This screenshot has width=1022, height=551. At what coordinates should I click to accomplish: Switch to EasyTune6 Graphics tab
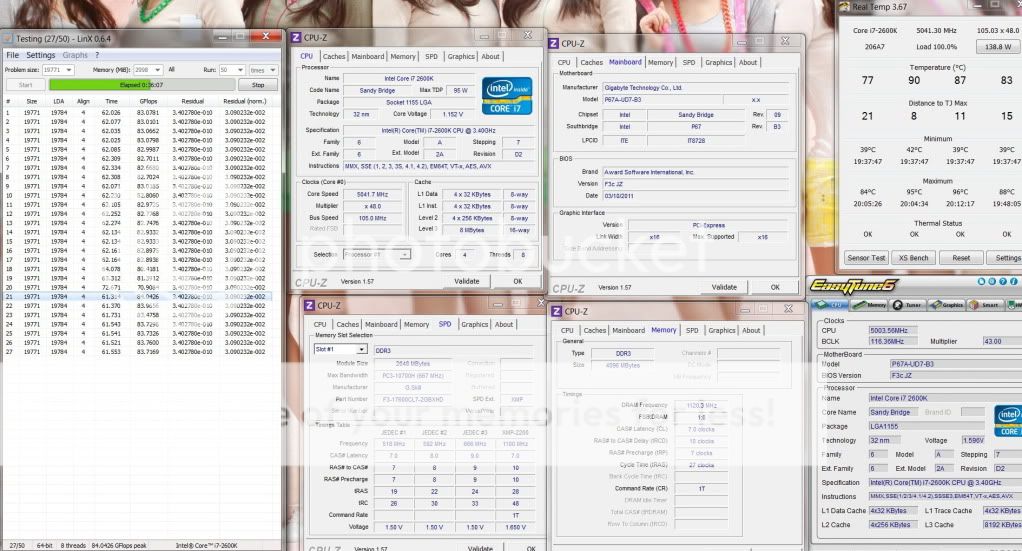coord(948,305)
